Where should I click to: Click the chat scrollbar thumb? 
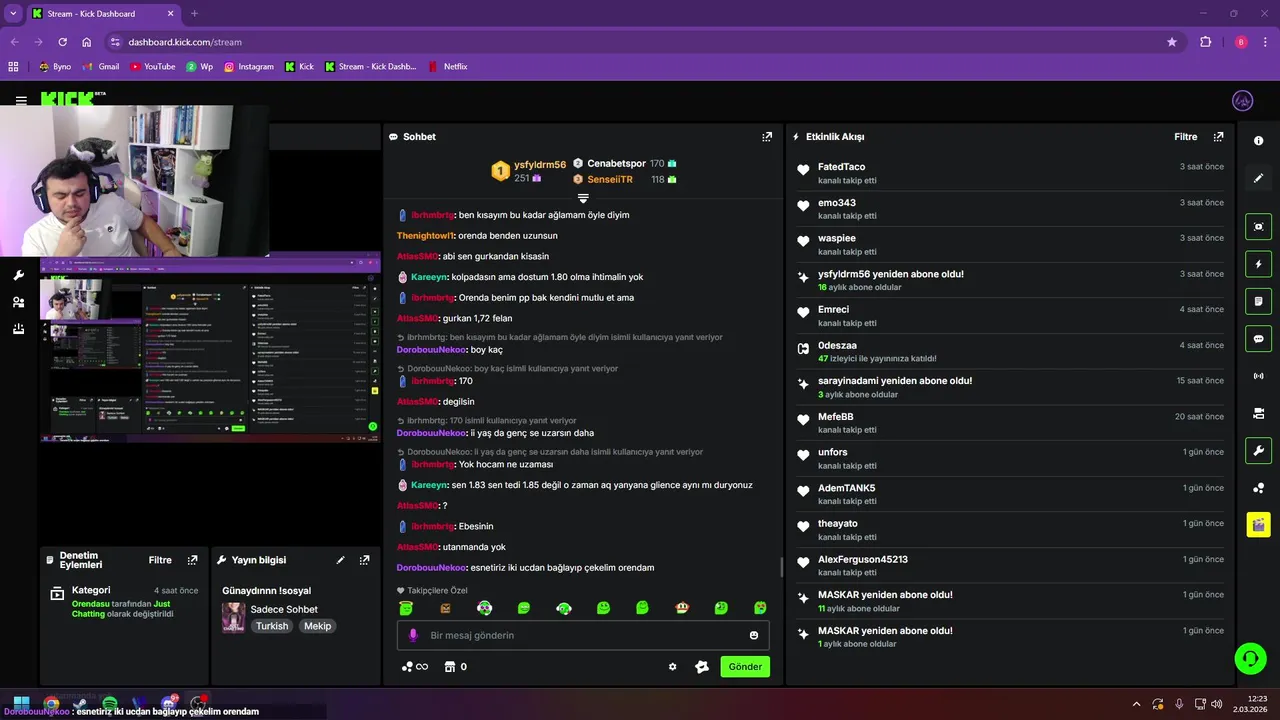781,568
